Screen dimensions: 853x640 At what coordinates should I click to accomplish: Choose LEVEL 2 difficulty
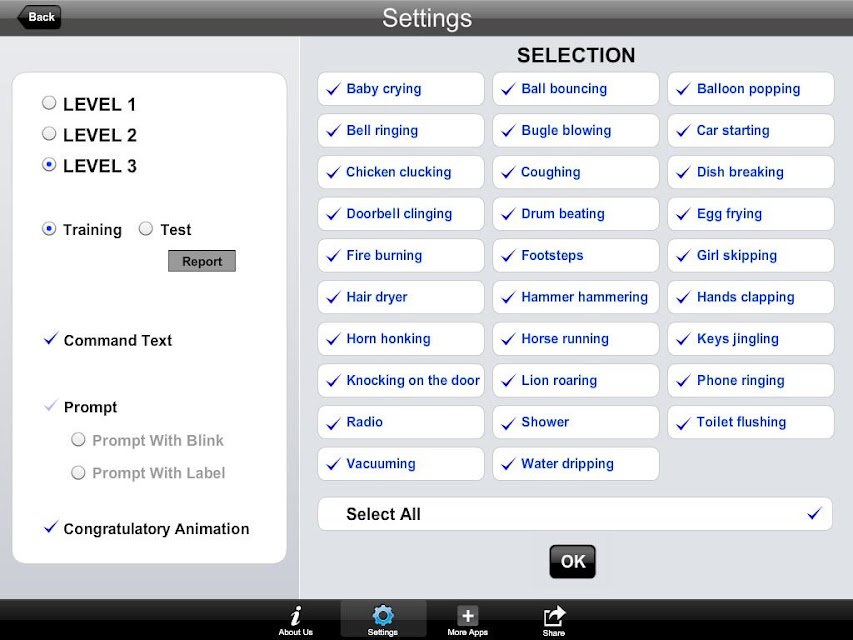[49, 134]
